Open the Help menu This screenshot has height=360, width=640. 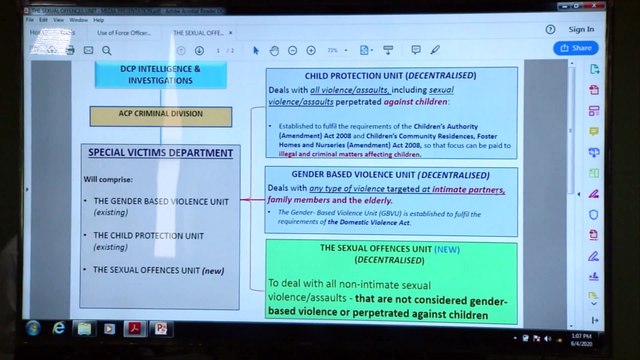click(98, 20)
